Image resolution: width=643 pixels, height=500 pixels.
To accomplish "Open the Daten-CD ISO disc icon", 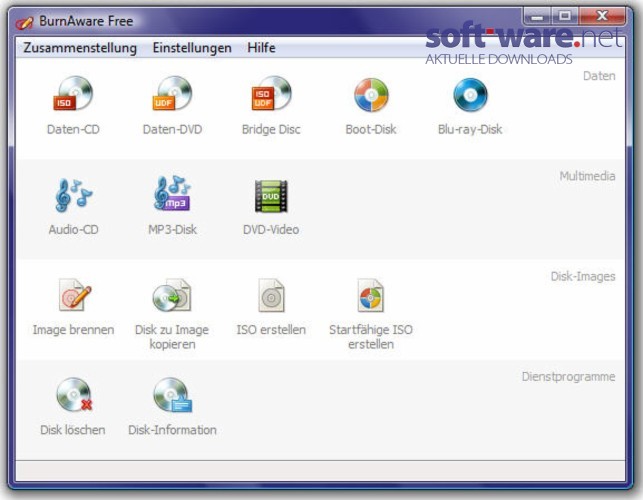I will (73, 94).
